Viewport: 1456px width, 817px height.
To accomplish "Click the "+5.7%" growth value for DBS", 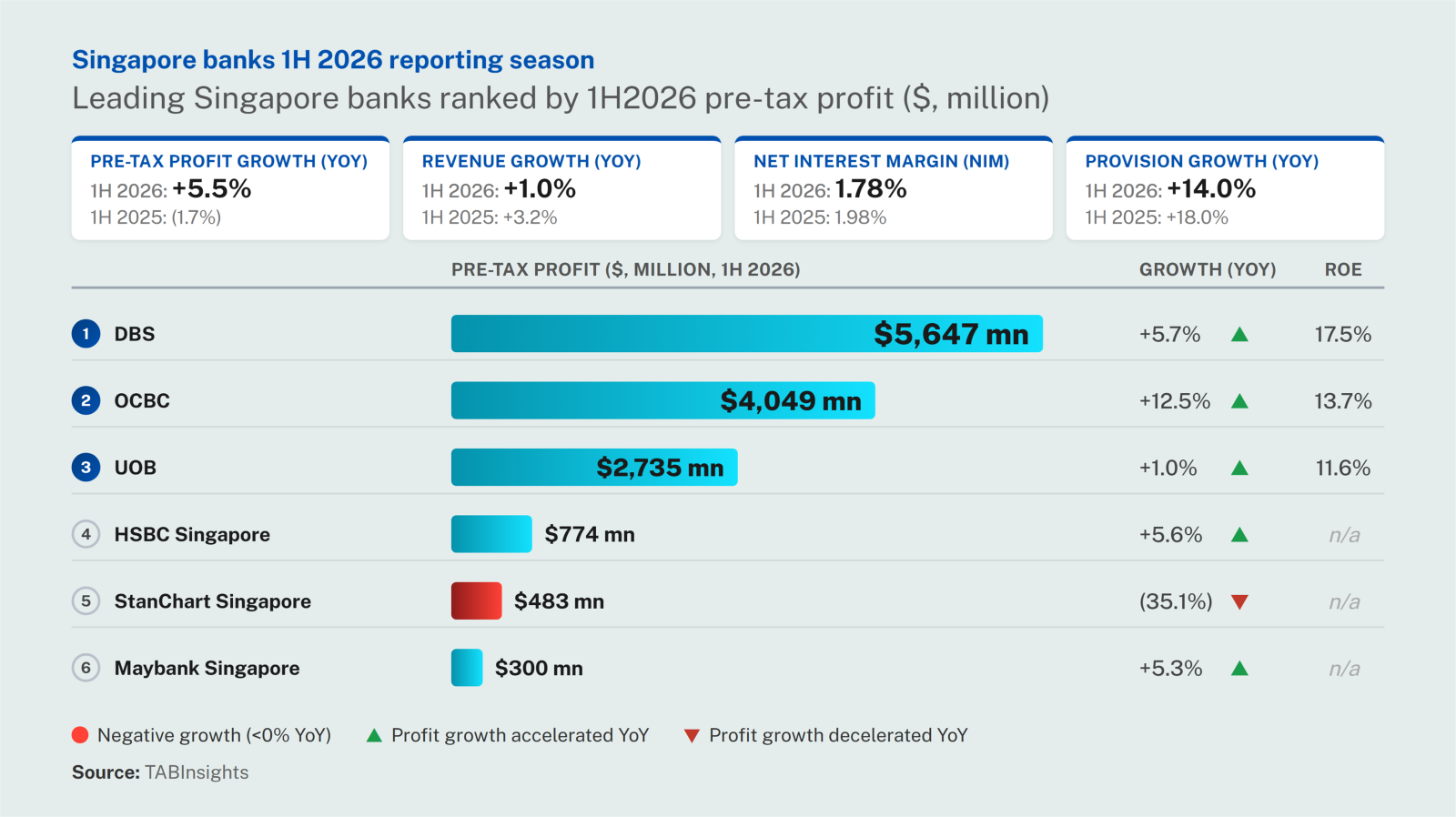I will (1170, 334).
